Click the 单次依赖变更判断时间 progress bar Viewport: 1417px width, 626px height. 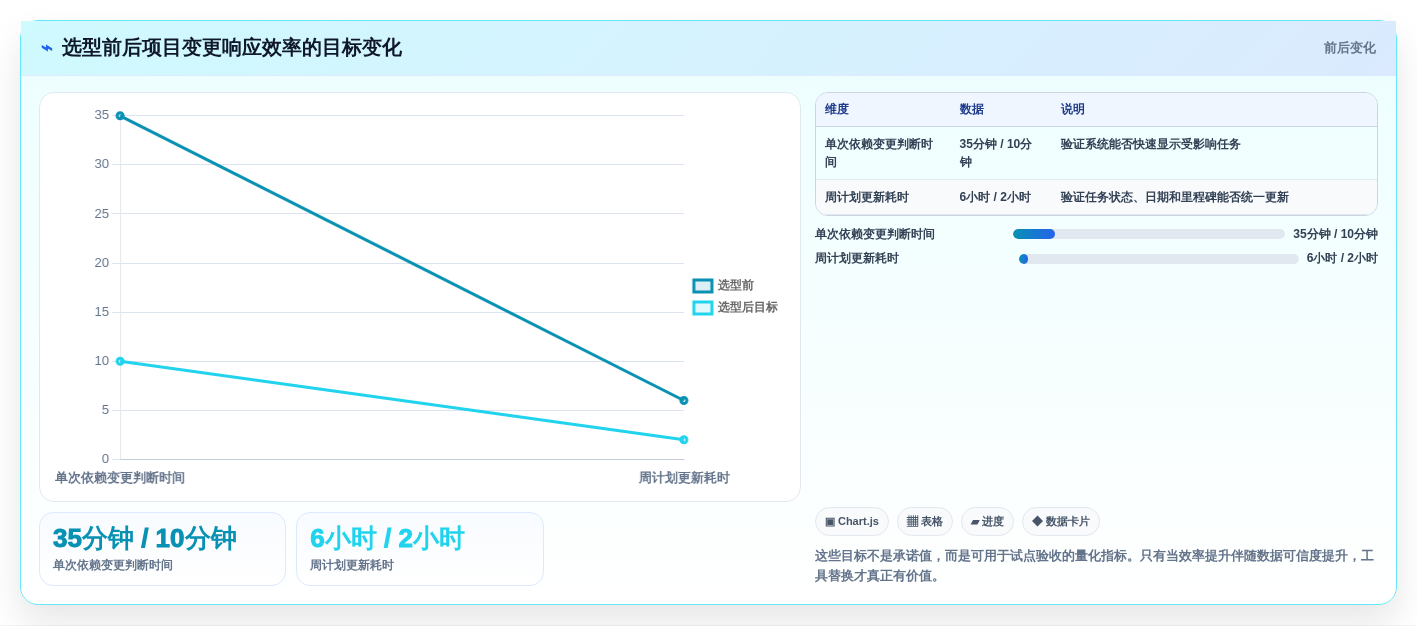pos(1149,234)
